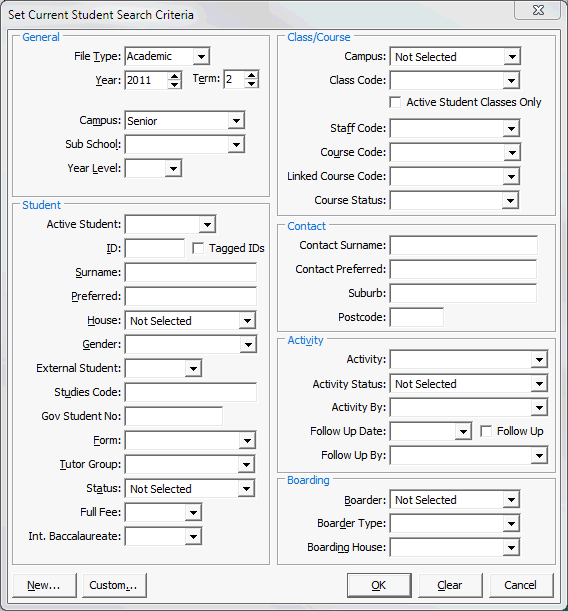This screenshot has width=568, height=611.
Task: Click the New... button
Action: coord(44,585)
